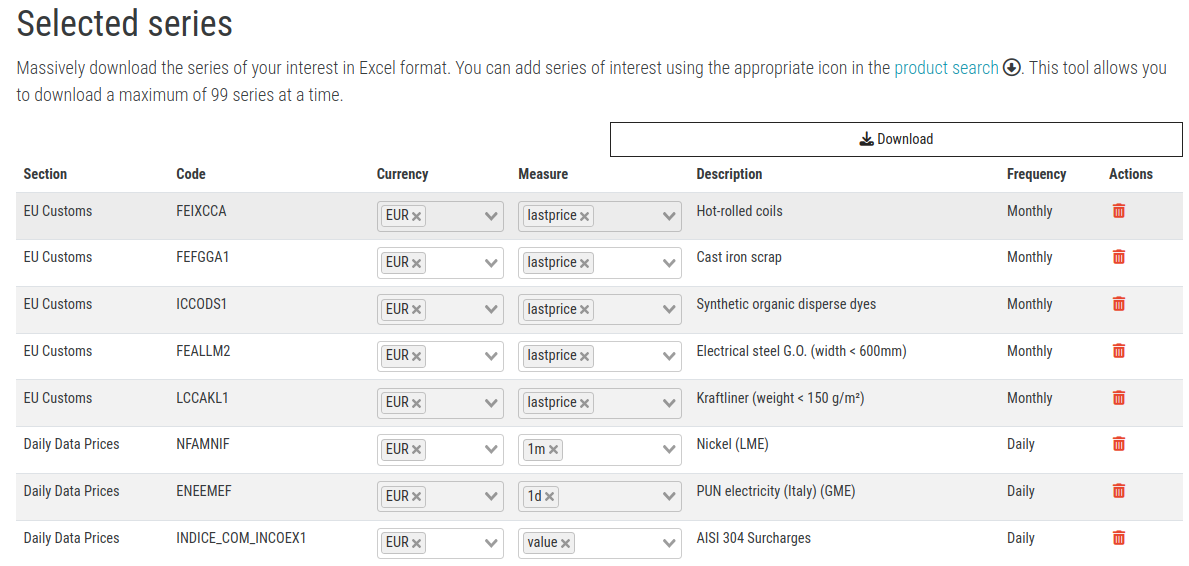The width and height of the screenshot is (1189, 566).
Task: Click the Download button
Action: coord(896,139)
